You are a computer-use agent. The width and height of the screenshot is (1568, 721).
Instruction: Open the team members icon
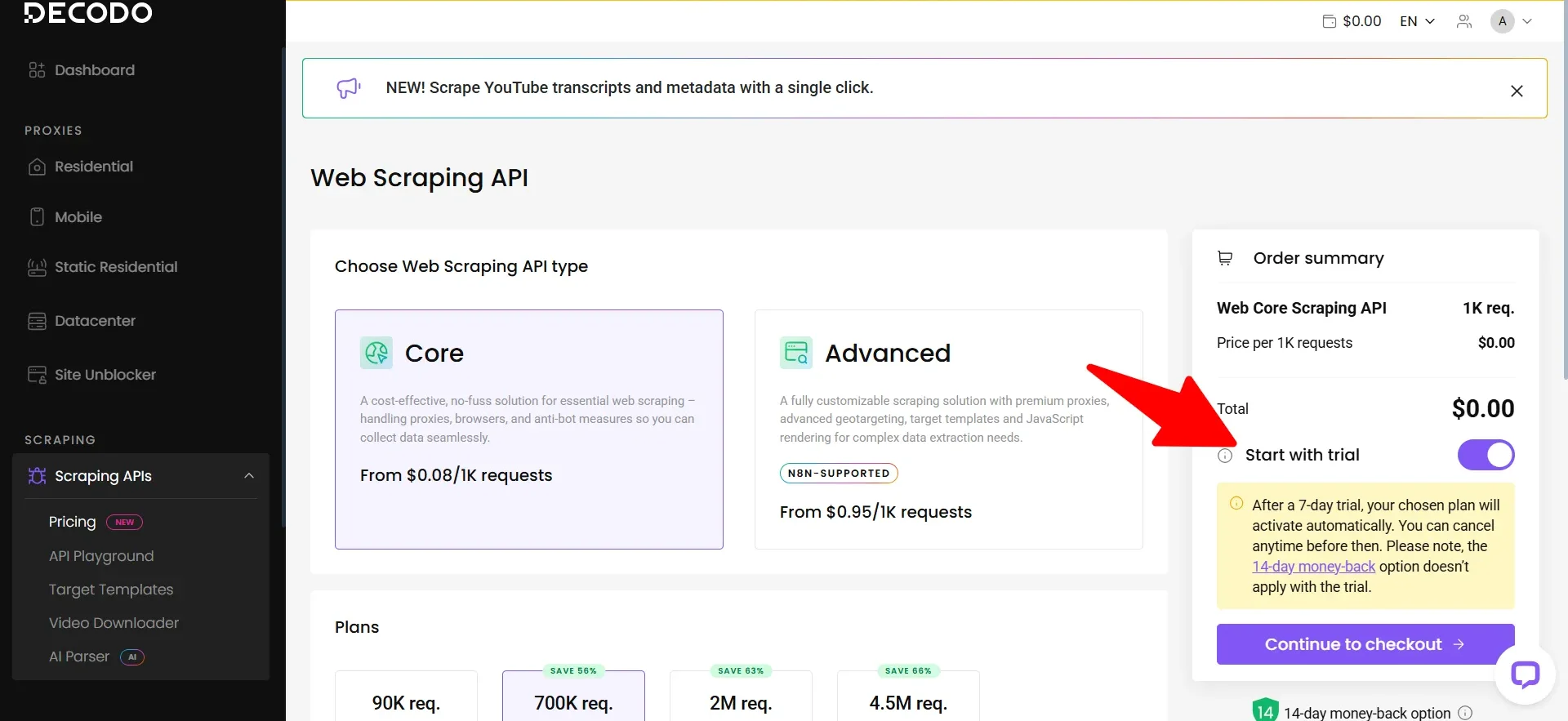1464,21
